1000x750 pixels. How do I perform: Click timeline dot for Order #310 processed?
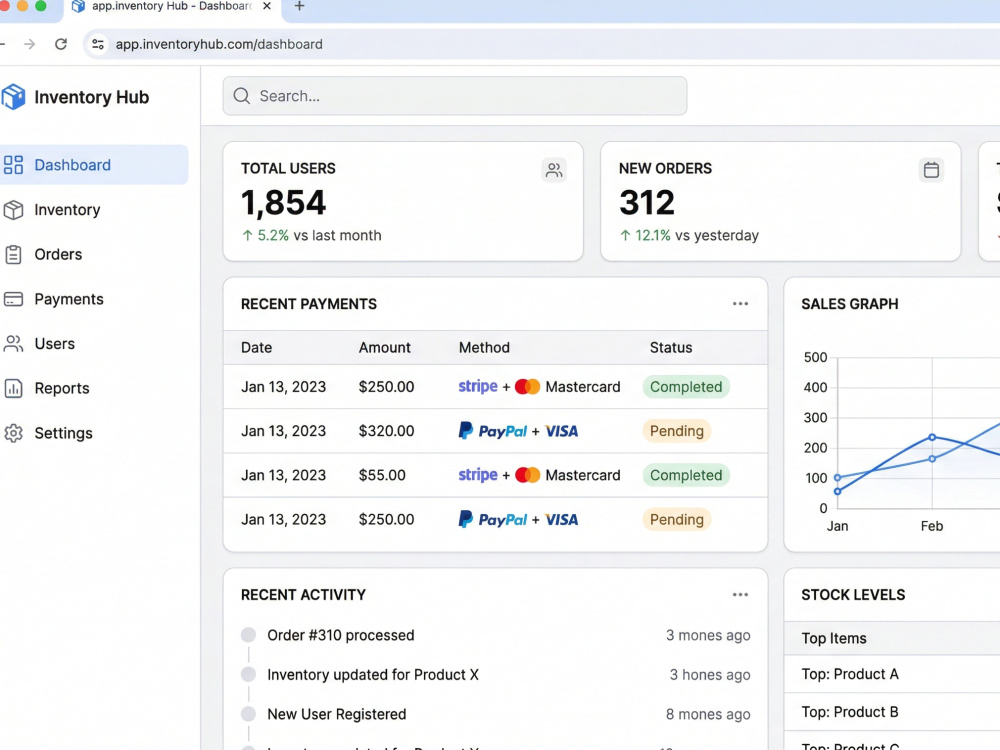(249, 635)
